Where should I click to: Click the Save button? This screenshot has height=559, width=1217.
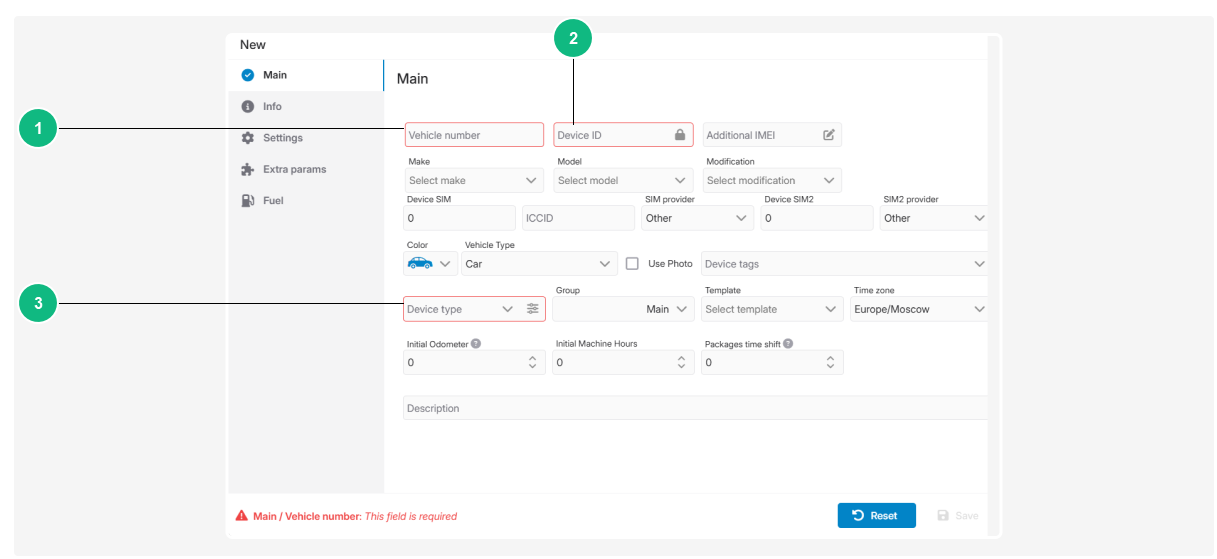point(957,516)
